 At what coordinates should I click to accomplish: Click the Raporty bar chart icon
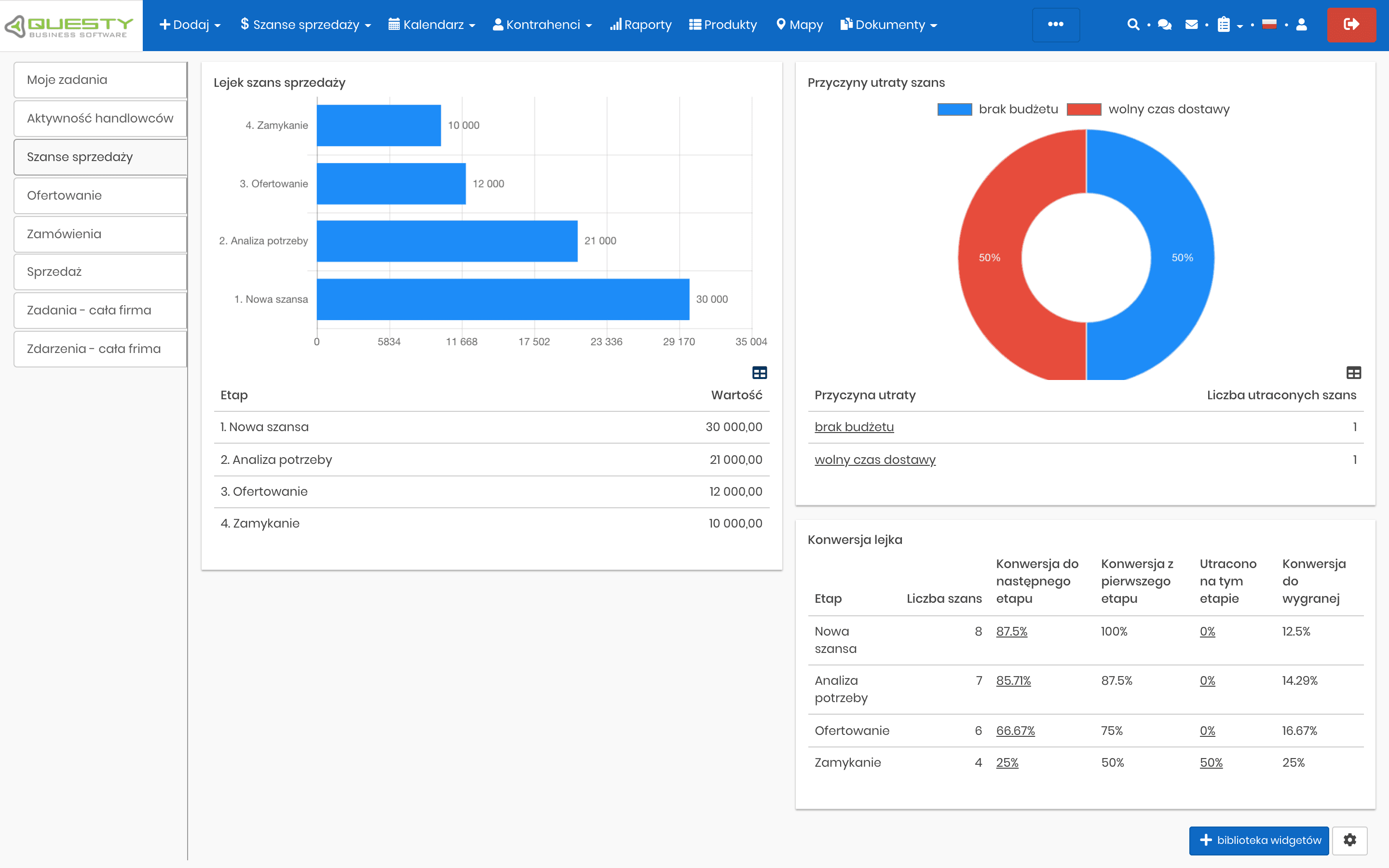615,25
